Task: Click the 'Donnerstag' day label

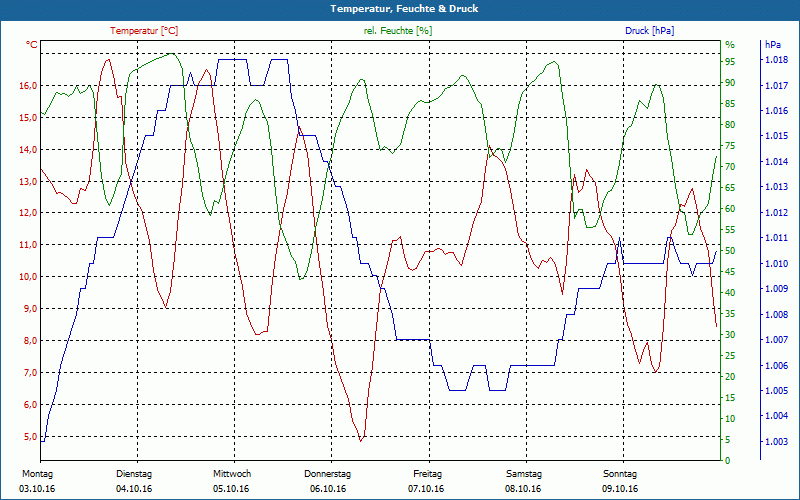Action: [x=328, y=474]
